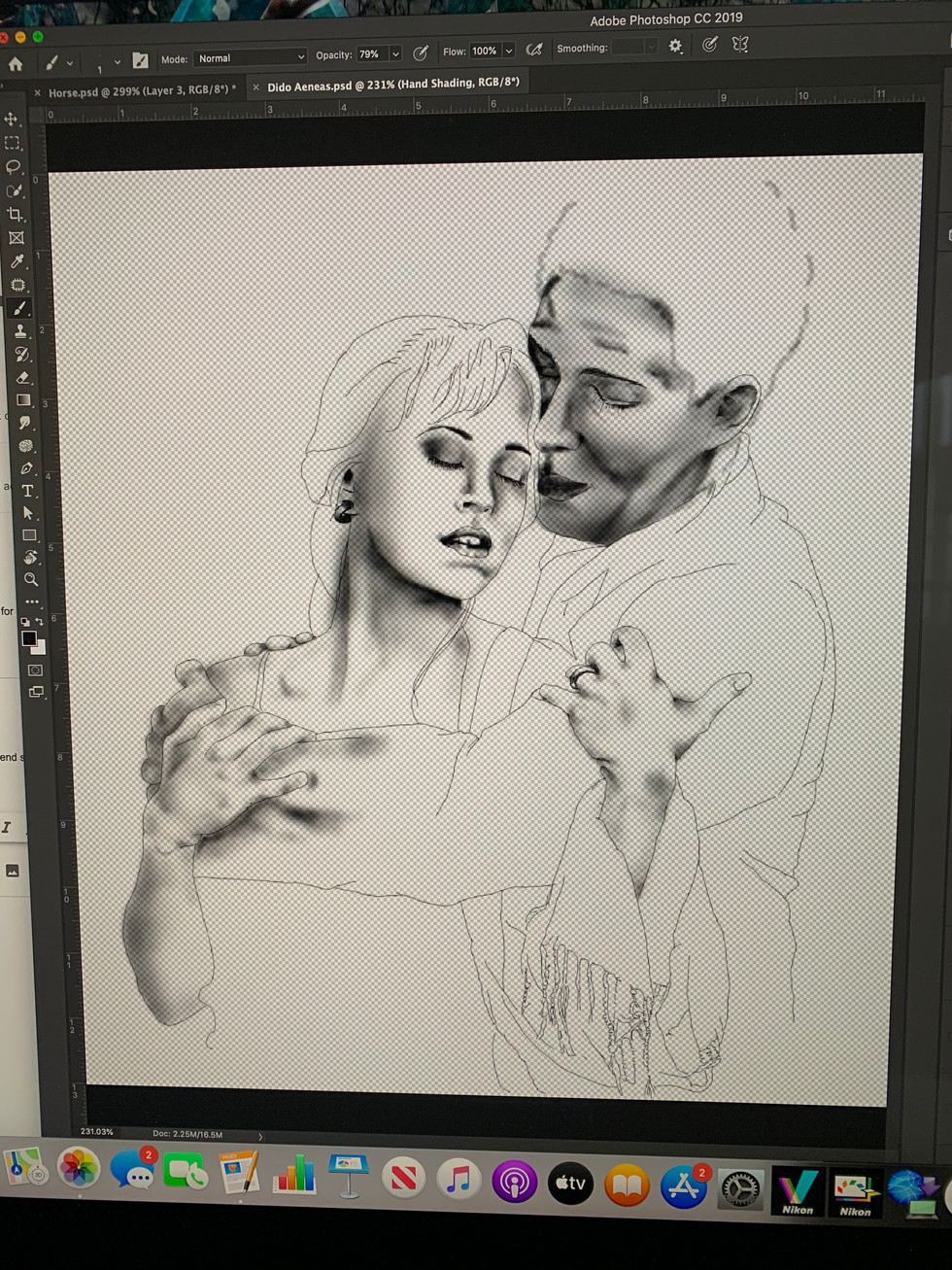The height and width of the screenshot is (1270, 952).
Task: Click the Opacity 79% value field
Action: point(372,54)
